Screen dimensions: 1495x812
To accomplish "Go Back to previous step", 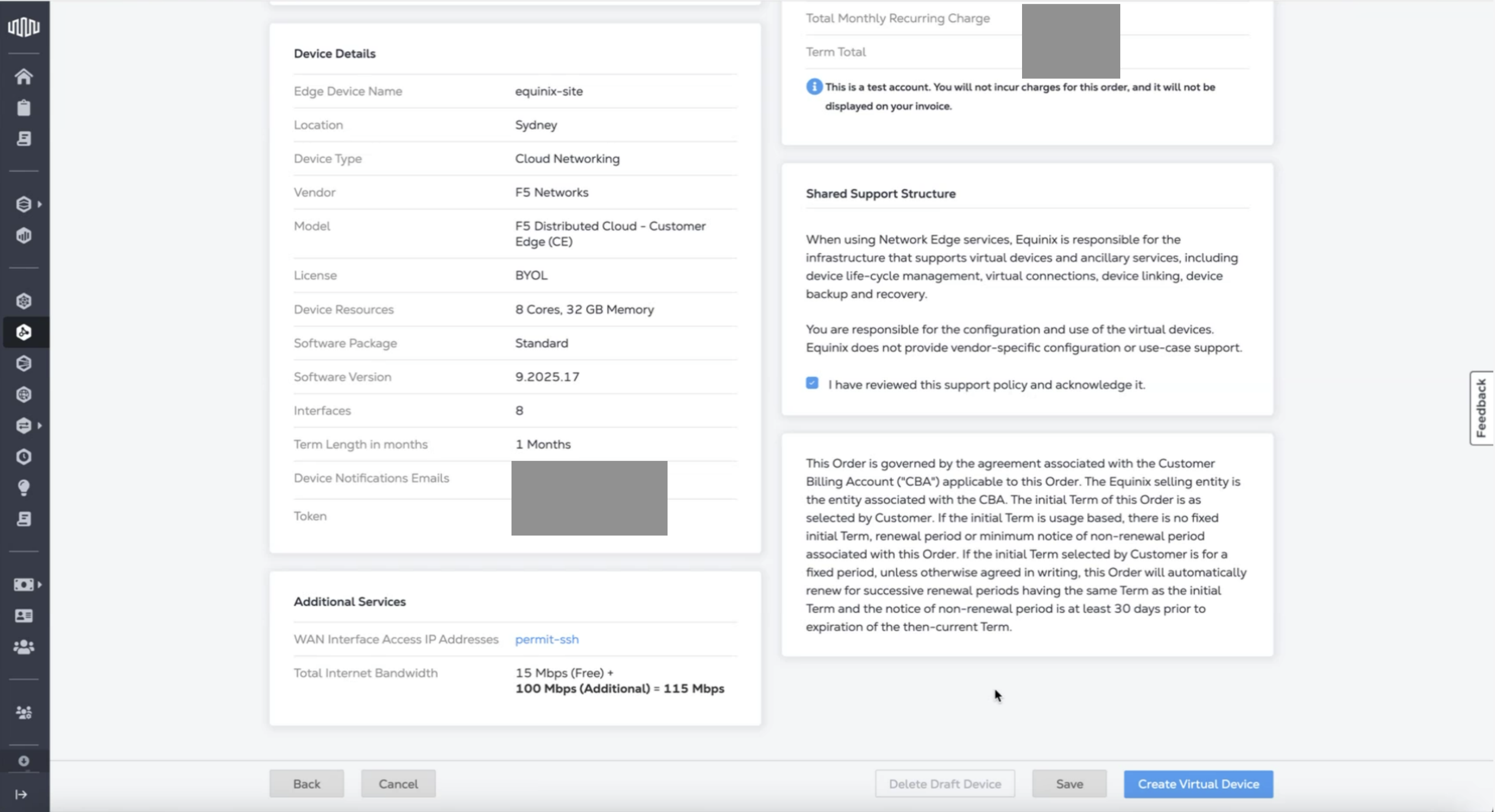I will tap(306, 784).
